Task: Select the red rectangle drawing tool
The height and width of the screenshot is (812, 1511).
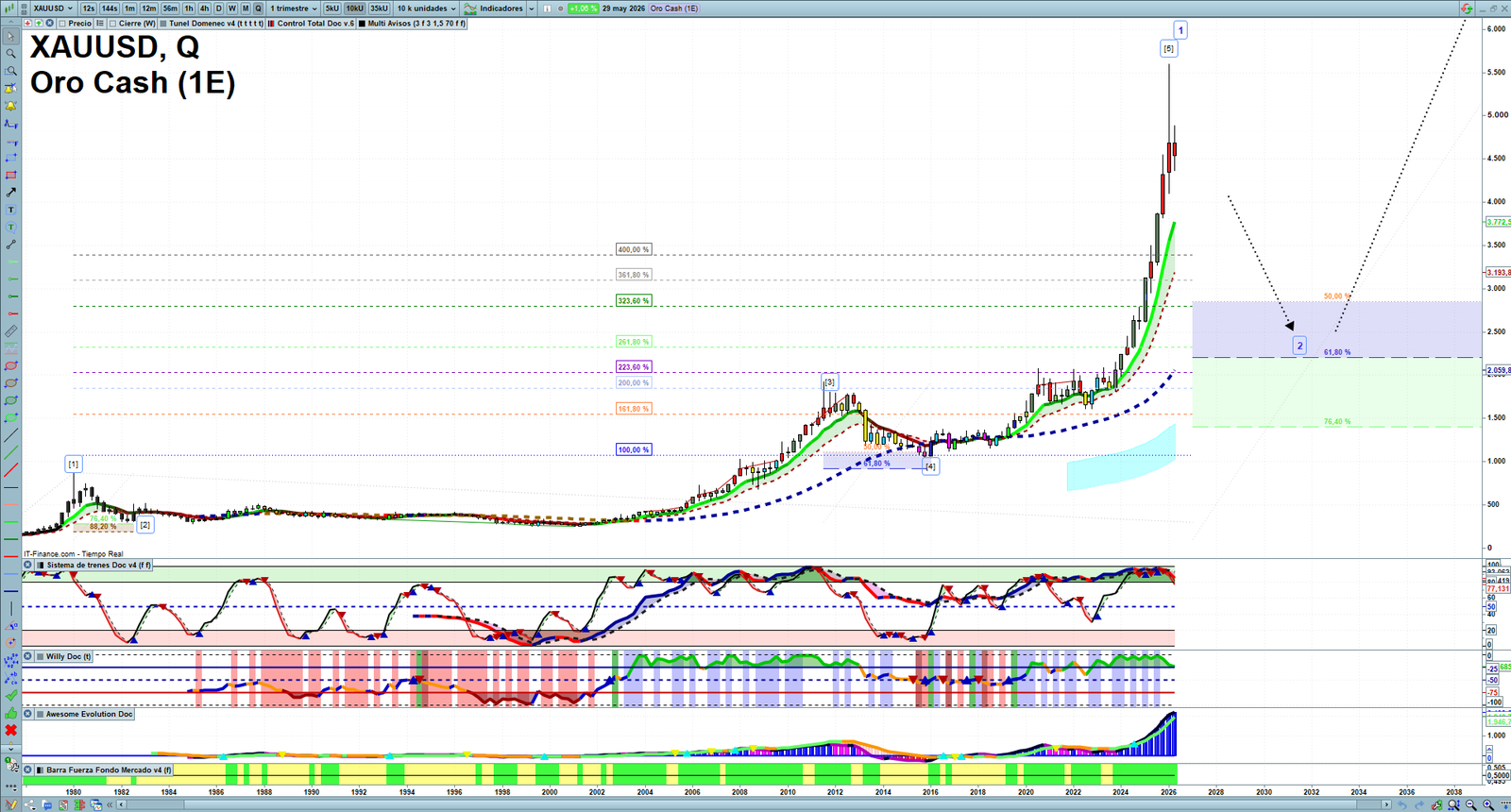Action: pyautogui.click(x=11, y=175)
